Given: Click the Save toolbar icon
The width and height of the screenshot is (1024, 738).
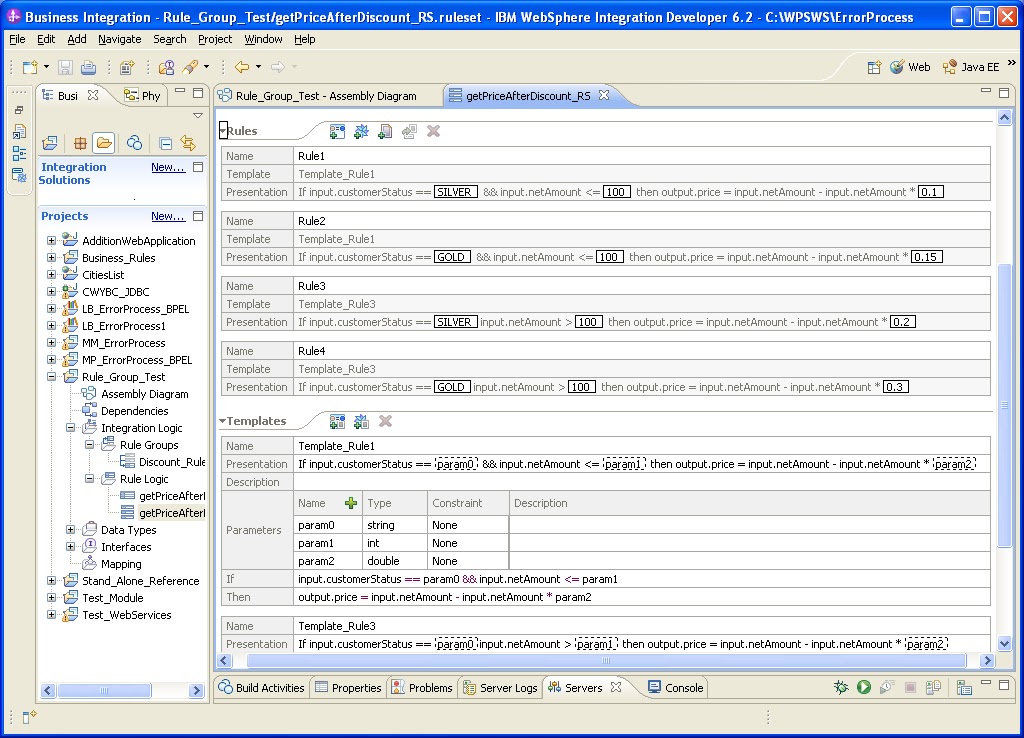Looking at the screenshot, I should [x=65, y=67].
